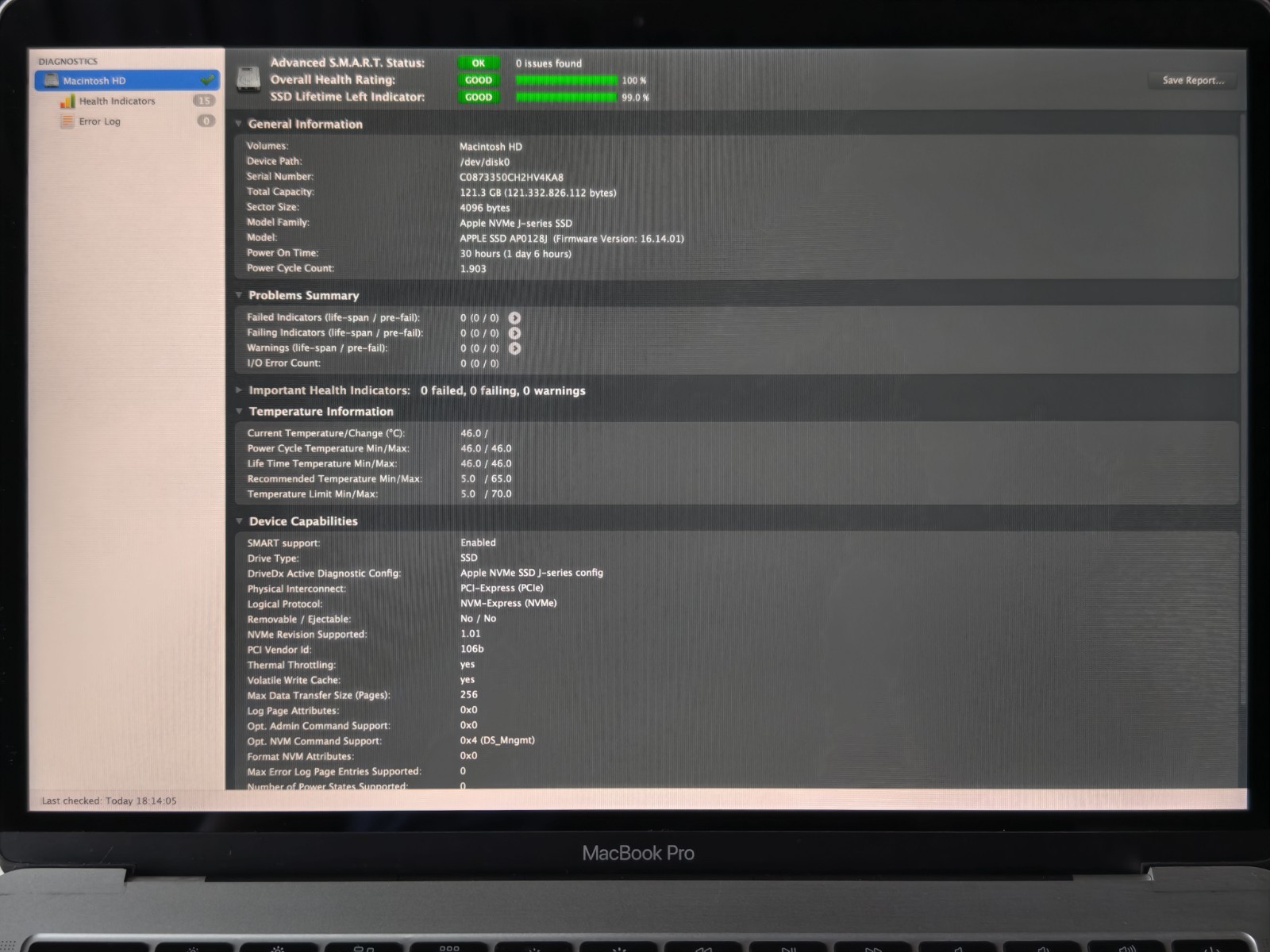Select the Macintosh HD drive icon in sidebar

pos(52,80)
